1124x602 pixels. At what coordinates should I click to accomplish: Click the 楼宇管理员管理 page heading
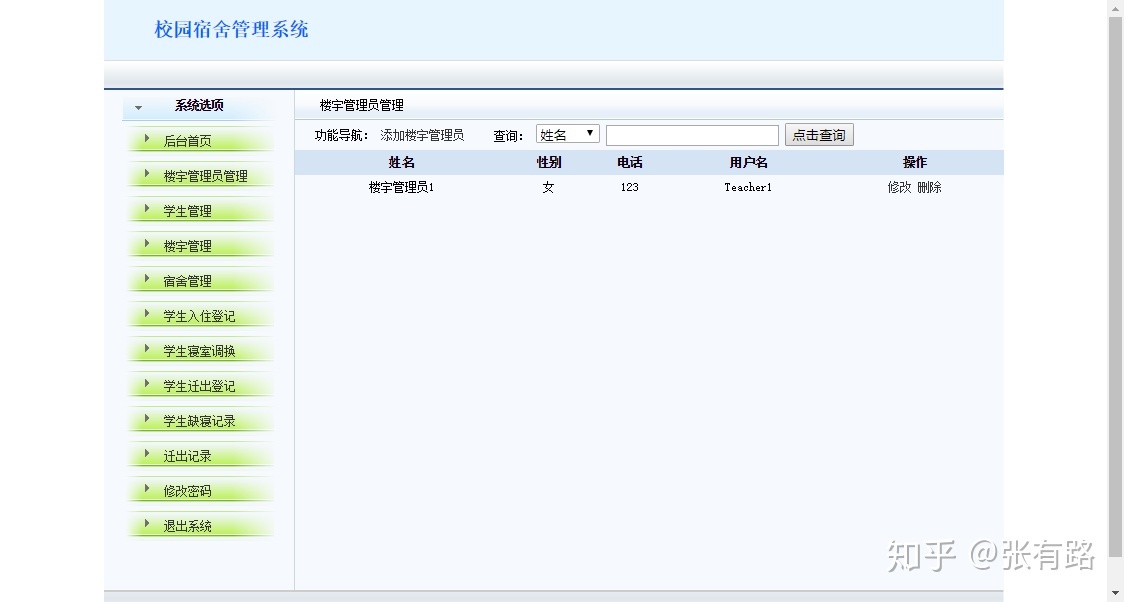point(361,105)
